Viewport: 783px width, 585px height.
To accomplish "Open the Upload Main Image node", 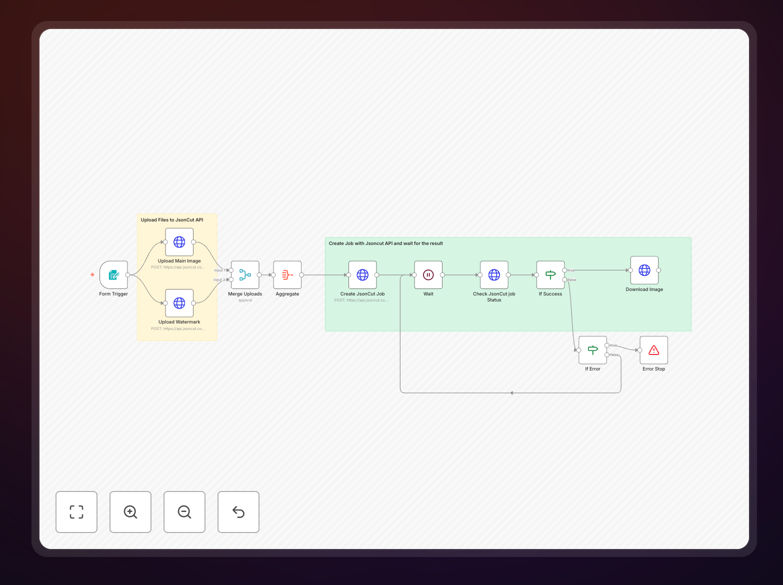I will pos(179,242).
